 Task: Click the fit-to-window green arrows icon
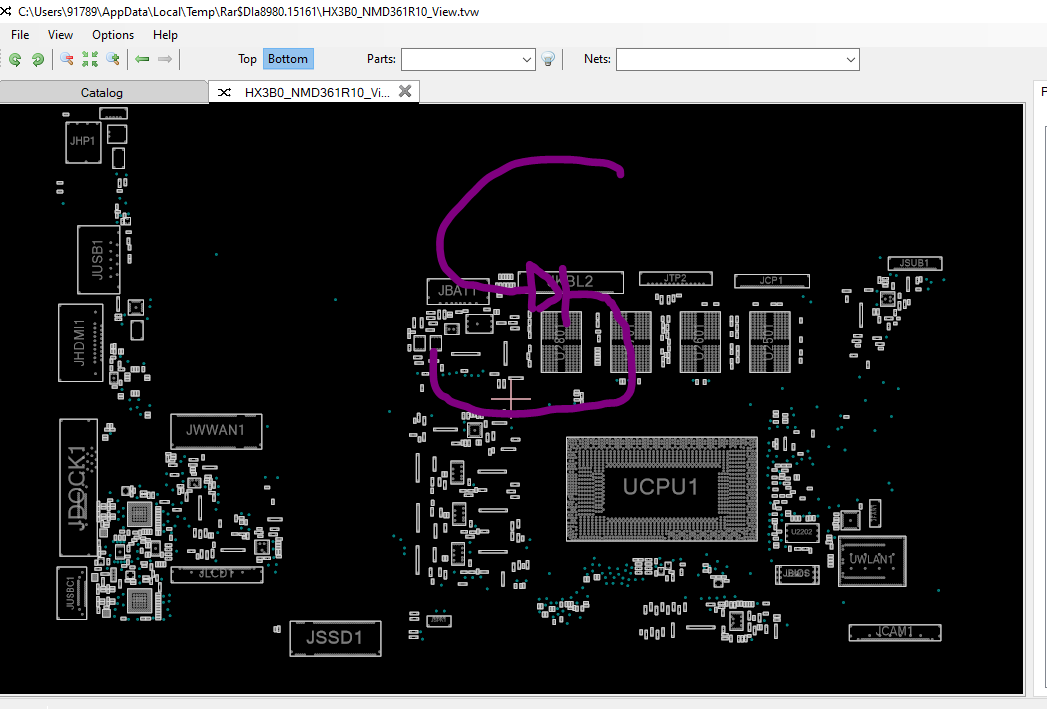coord(89,59)
